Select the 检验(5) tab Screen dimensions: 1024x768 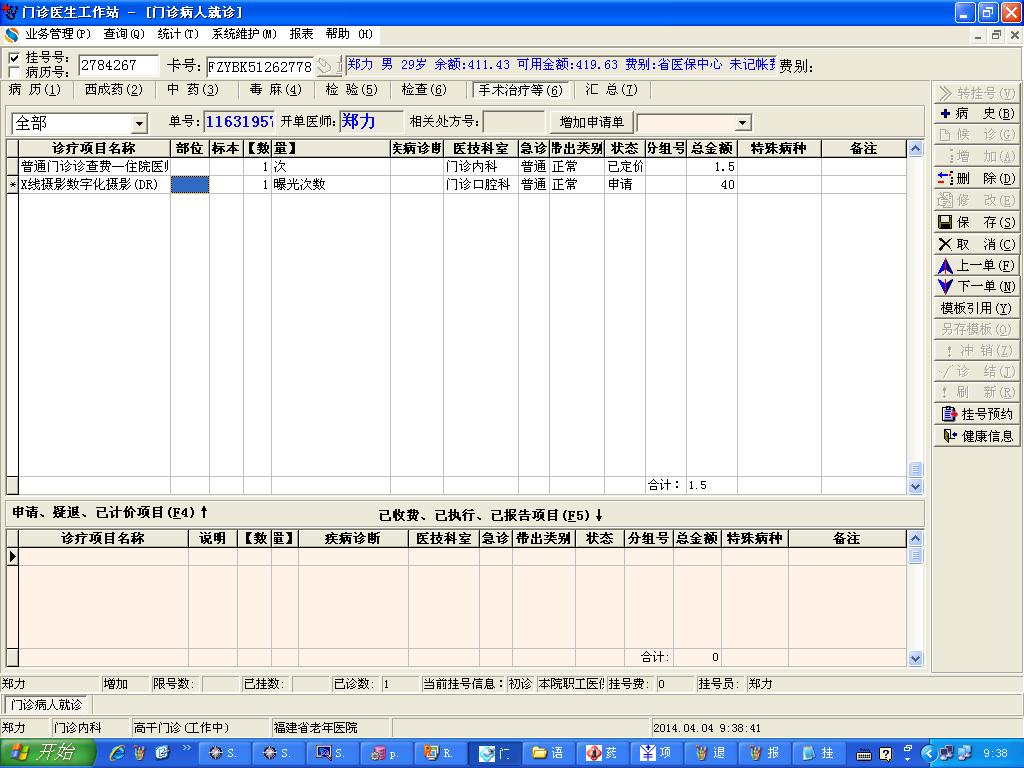coord(351,90)
